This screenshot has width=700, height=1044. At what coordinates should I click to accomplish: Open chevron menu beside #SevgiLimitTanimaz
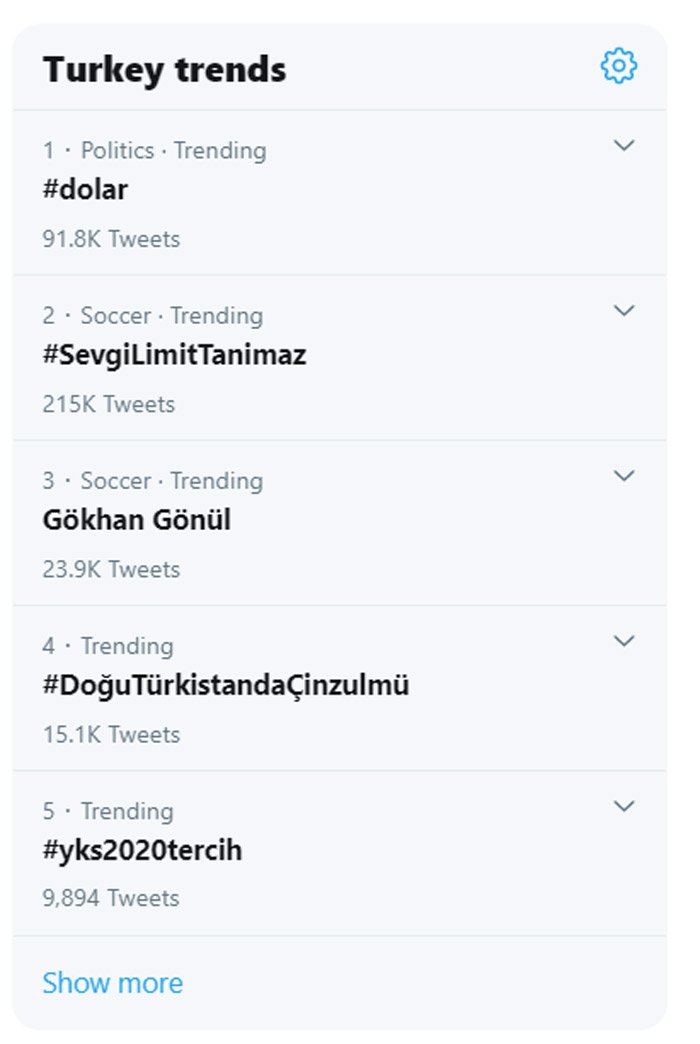coord(623,310)
